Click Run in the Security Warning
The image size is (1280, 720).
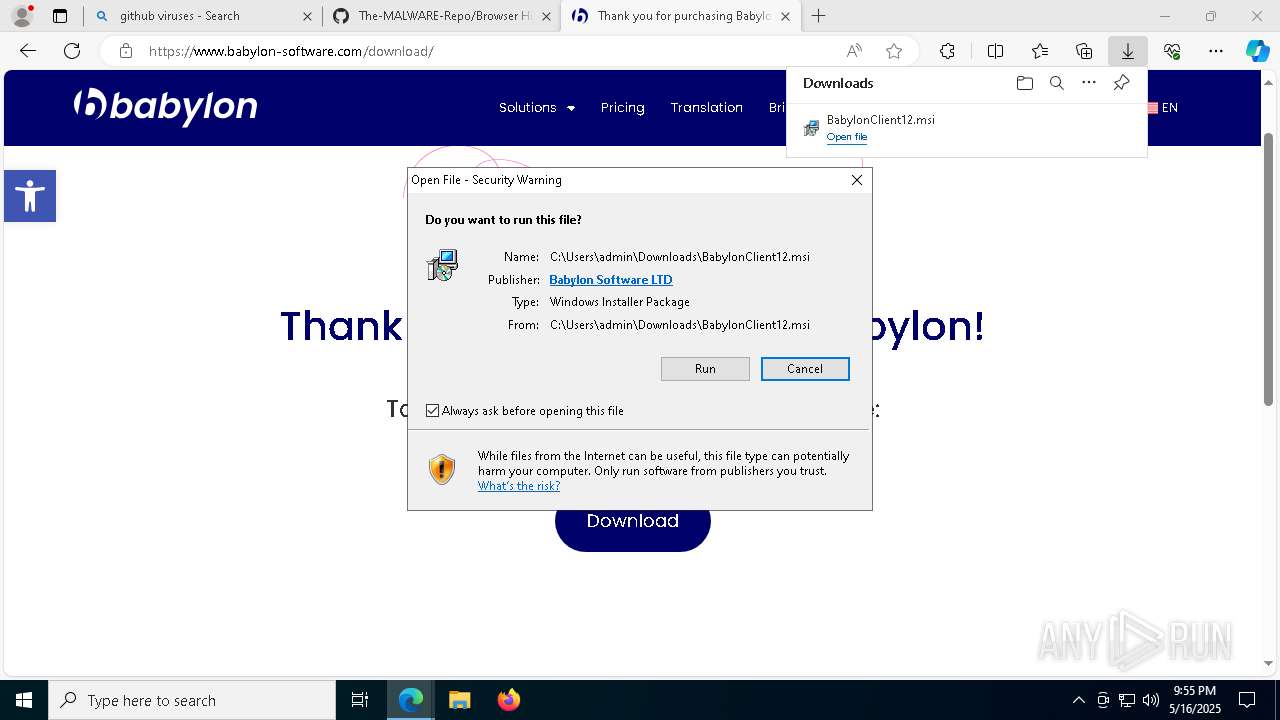click(x=705, y=369)
